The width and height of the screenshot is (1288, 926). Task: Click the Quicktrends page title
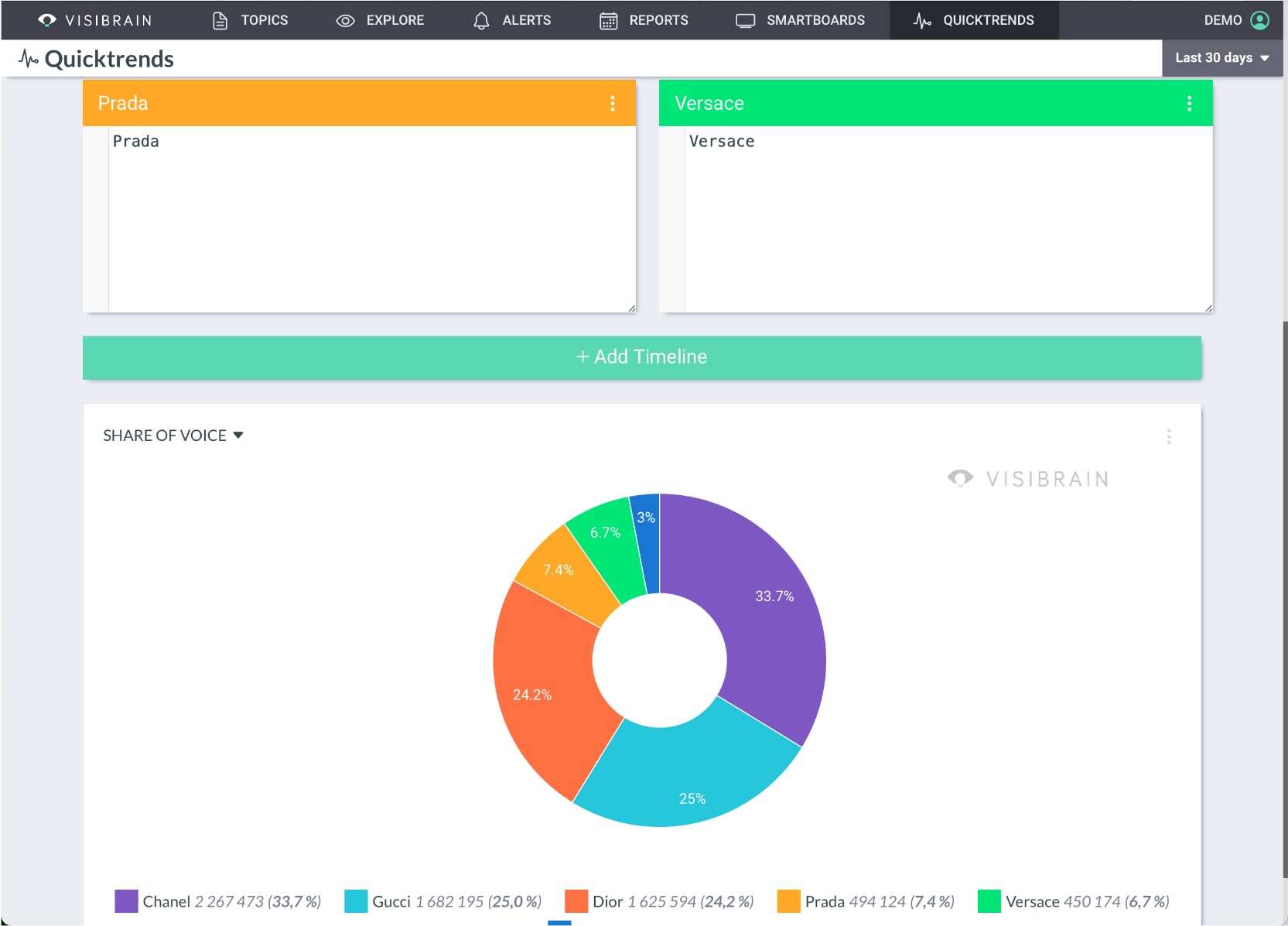point(109,59)
